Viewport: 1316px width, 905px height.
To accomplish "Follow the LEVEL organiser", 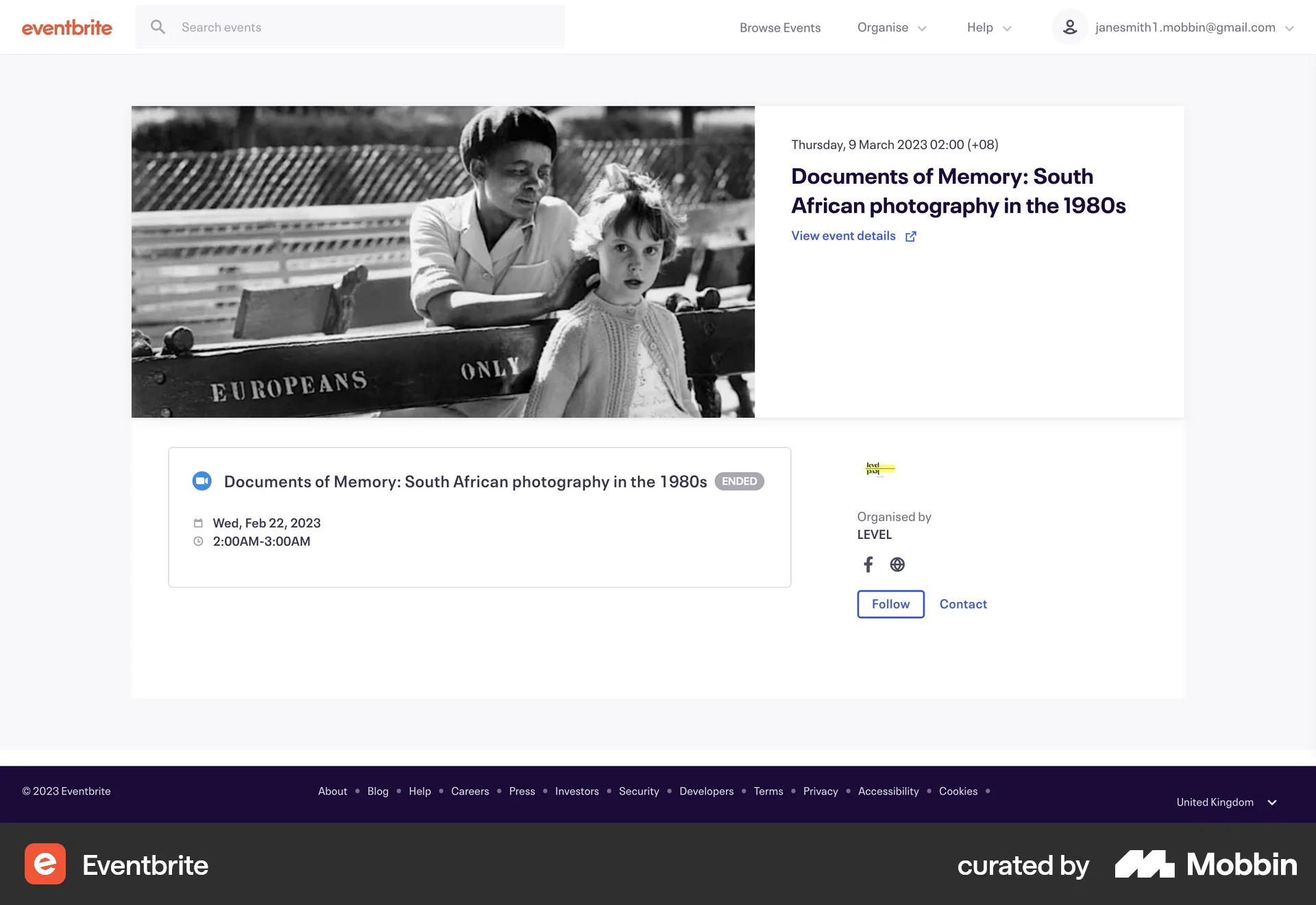I will (x=890, y=604).
